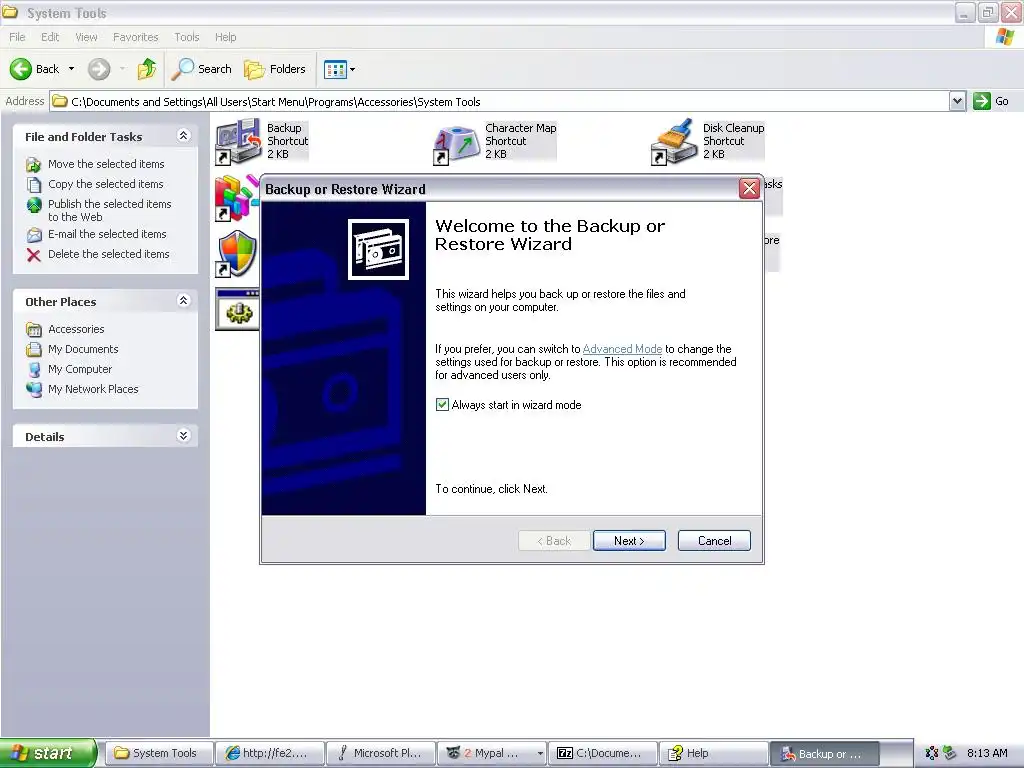Open Accessories in Other Places
Viewport: 1024px width, 768px height.
point(76,329)
